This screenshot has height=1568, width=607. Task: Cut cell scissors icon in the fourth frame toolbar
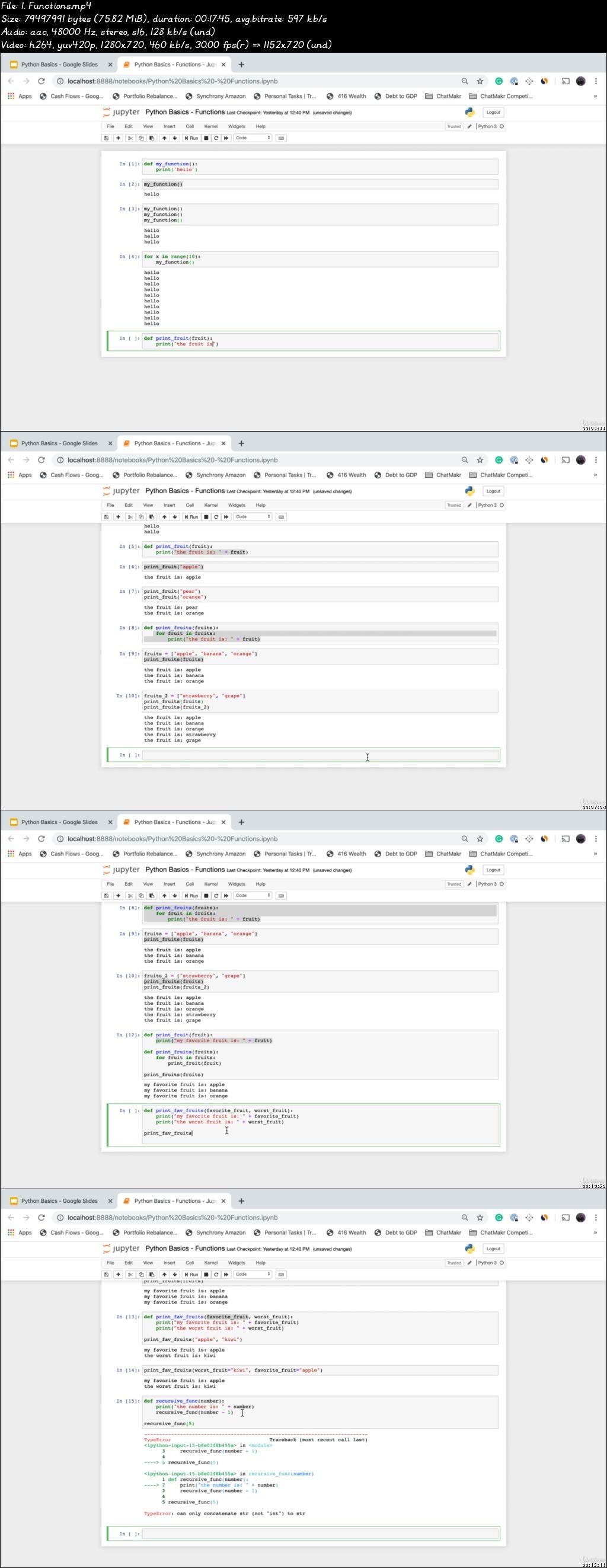130,1274
